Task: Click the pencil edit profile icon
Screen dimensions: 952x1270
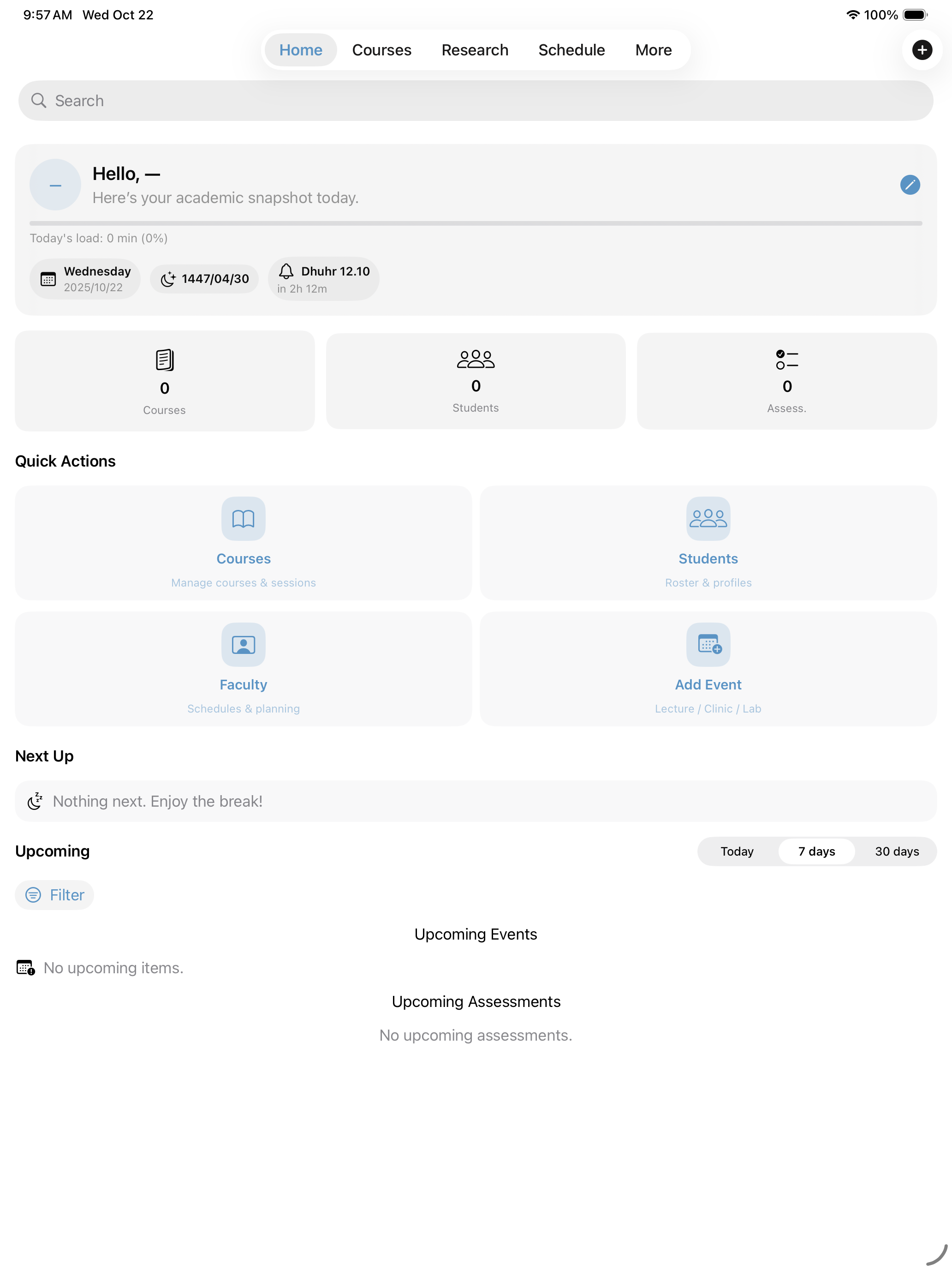Action: (910, 185)
